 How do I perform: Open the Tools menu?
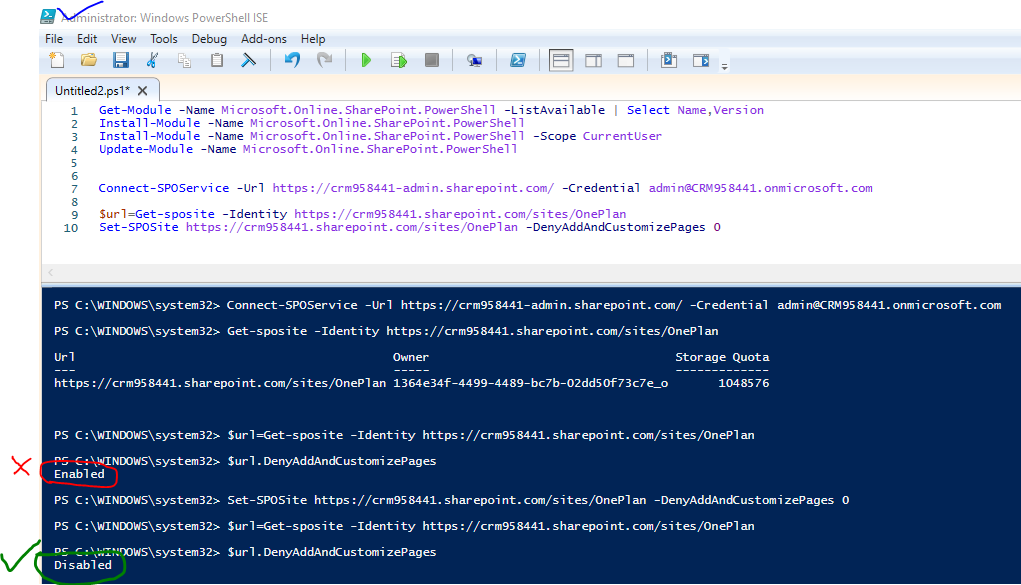163,39
